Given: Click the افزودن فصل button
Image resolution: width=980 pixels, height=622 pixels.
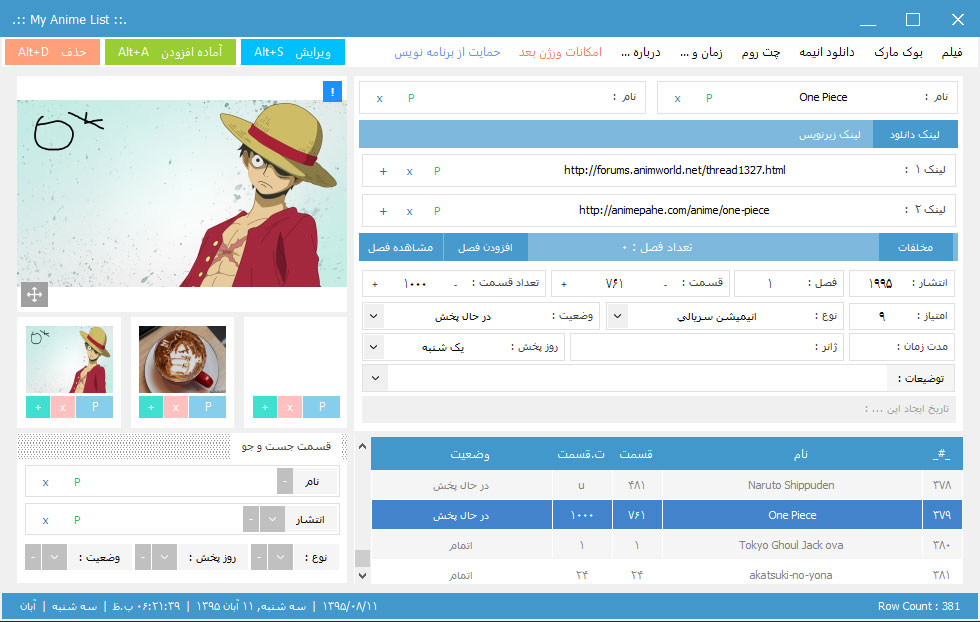Looking at the screenshot, I should point(486,247).
